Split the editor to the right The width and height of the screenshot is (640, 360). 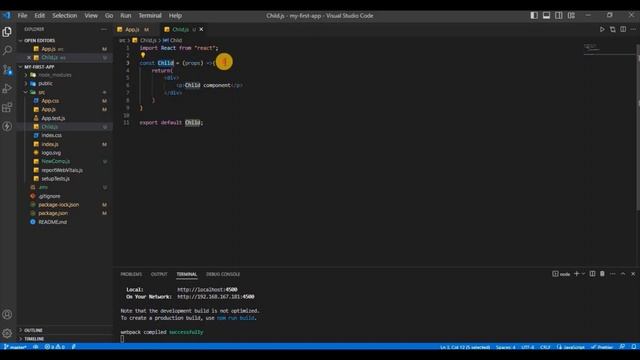tap(623, 29)
